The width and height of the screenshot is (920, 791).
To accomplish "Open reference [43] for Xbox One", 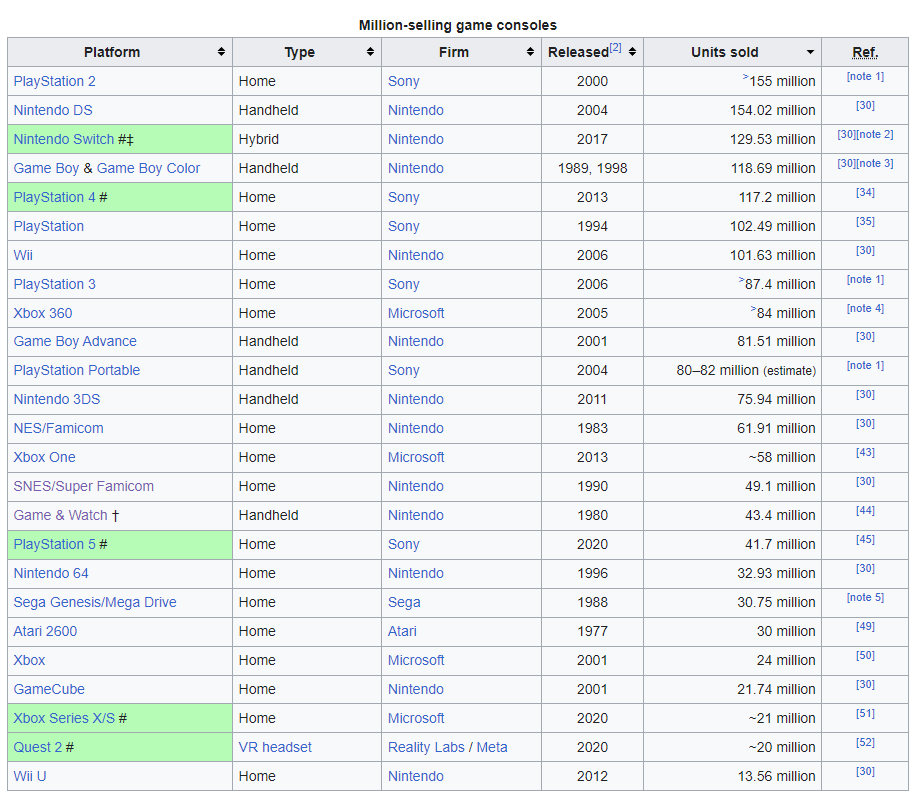I will point(865,452).
